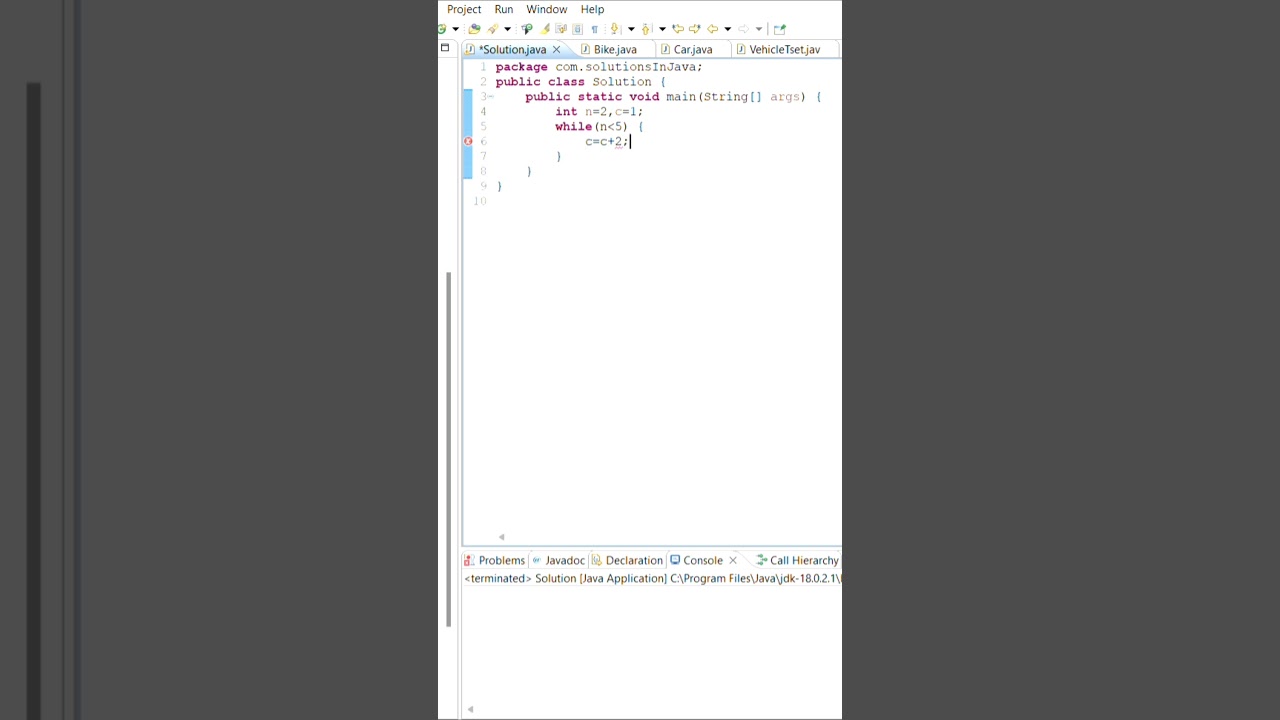Expand dropdown next to green run icon

click(x=455, y=29)
